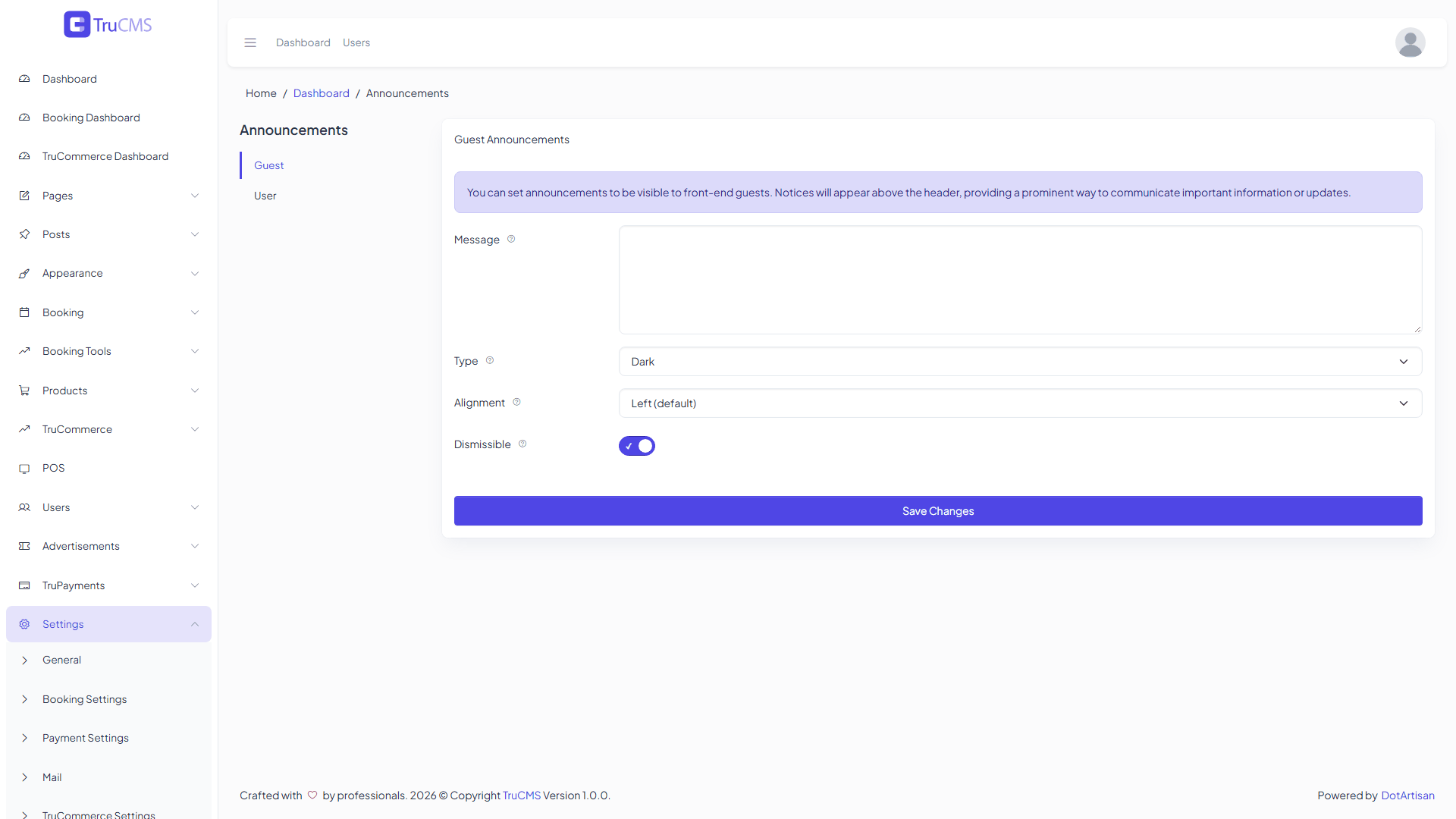Click the Dashboard gauge icon in sidebar
The image size is (1456, 819).
coord(24,79)
